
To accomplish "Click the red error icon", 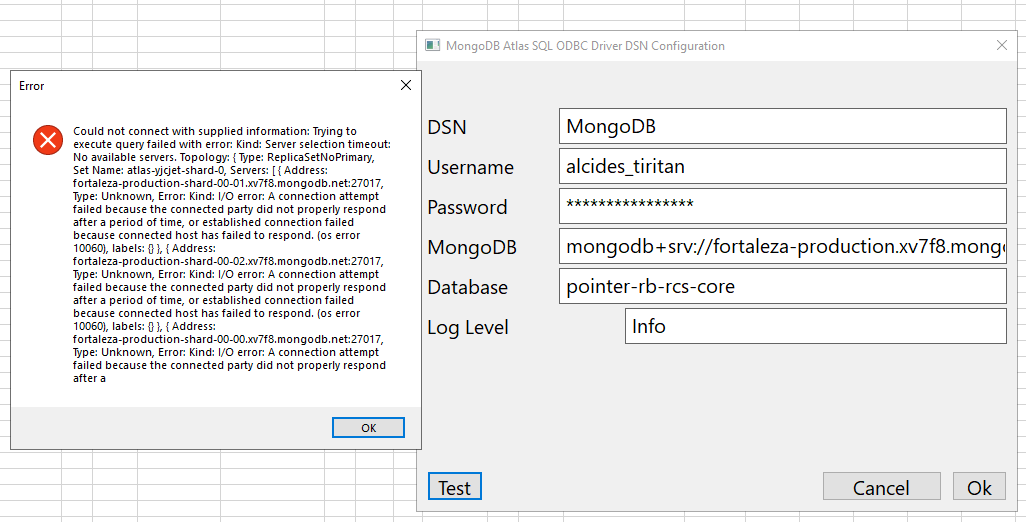I will tap(47, 140).
